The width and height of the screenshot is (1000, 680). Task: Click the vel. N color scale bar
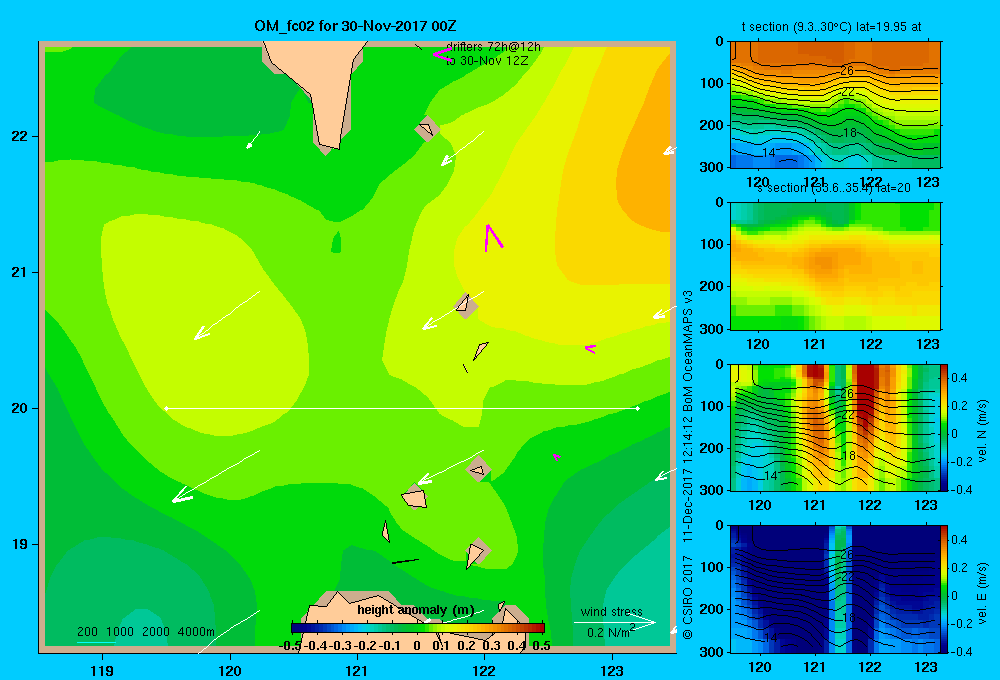(x=945, y=427)
